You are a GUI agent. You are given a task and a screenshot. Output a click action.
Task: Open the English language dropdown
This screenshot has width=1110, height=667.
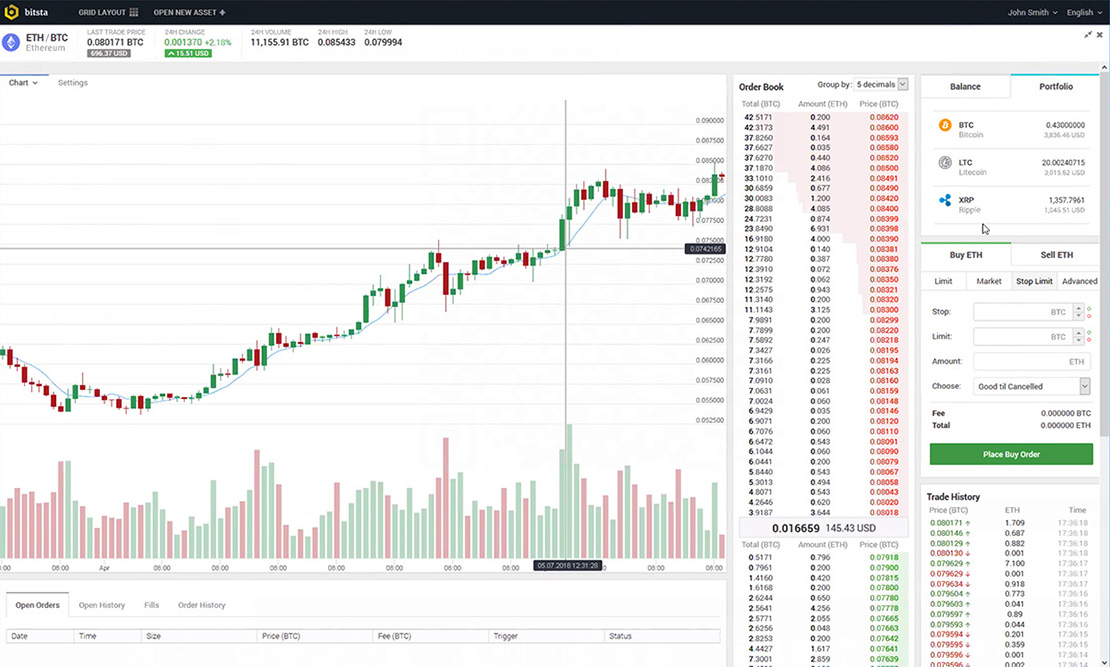click(x=1084, y=12)
